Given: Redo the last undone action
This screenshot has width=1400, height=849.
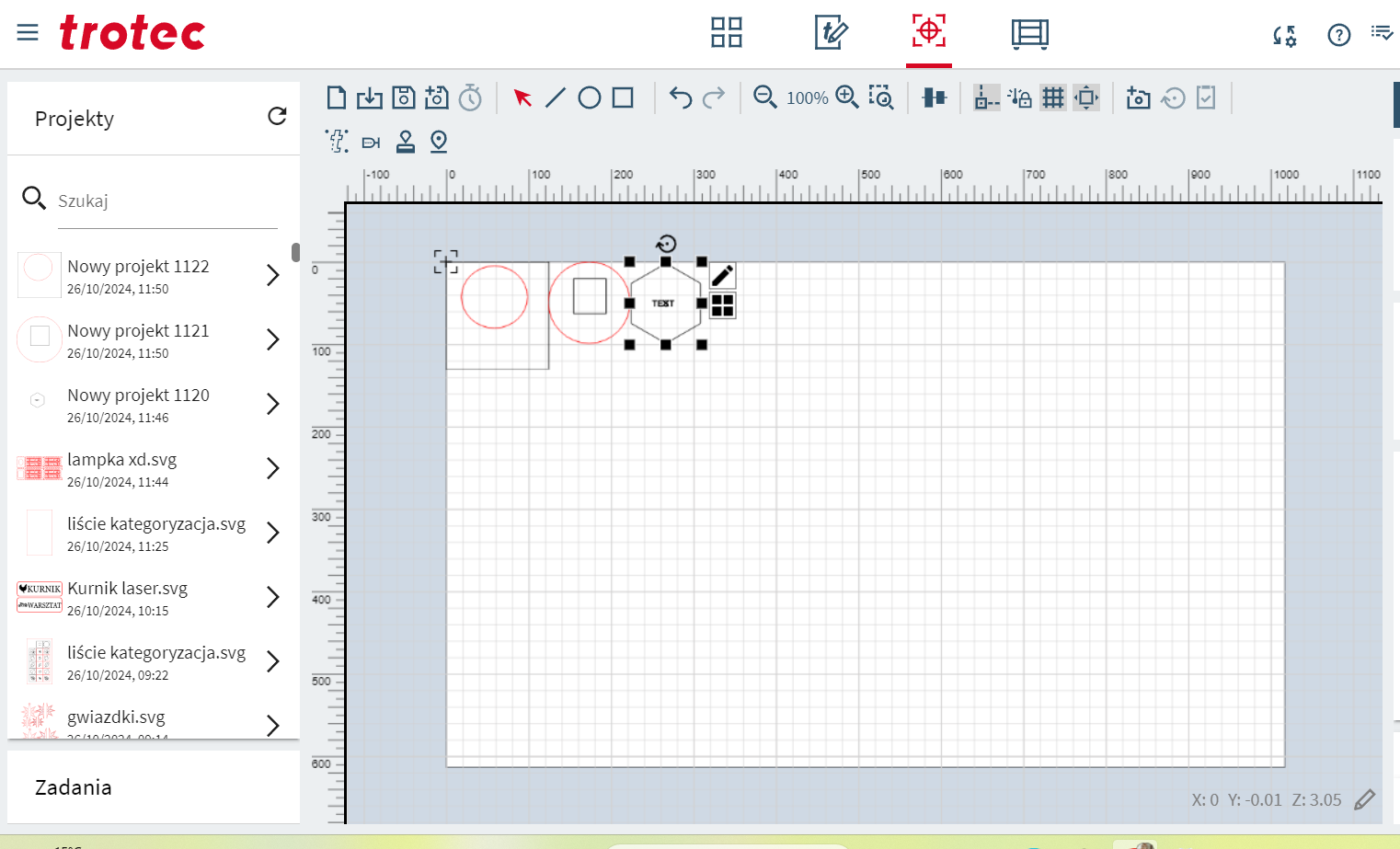Looking at the screenshot, I should coord(714,98).
